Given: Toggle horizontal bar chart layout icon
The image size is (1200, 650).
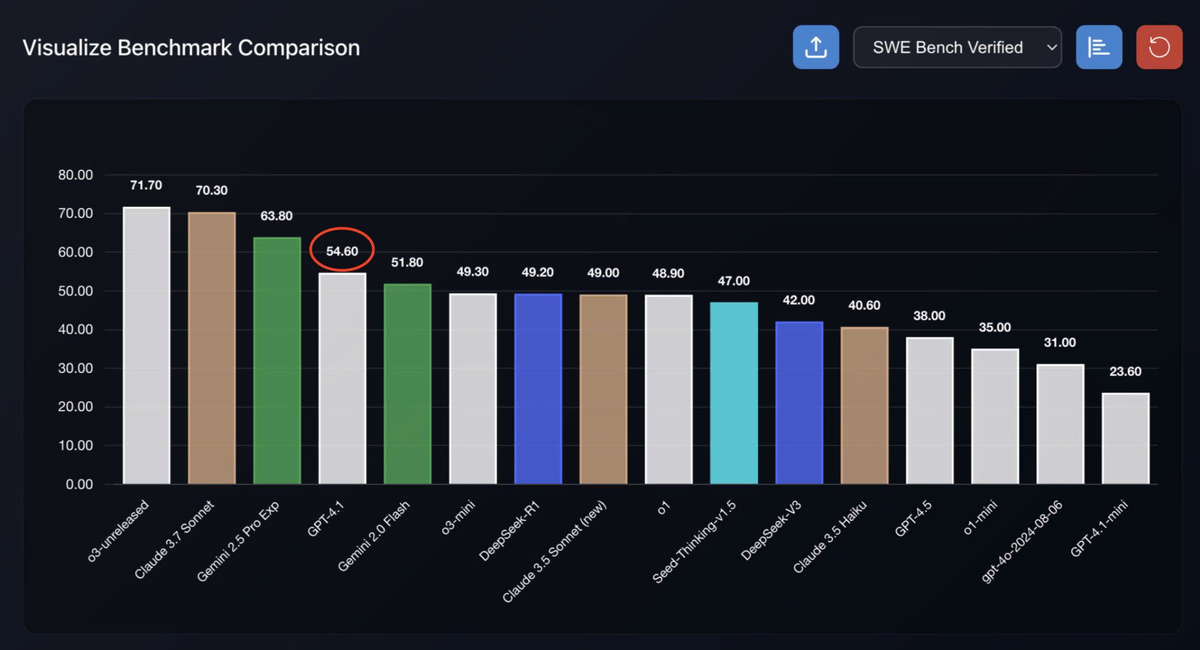Looking at the screenshot, I should [x=1099, y=47].
